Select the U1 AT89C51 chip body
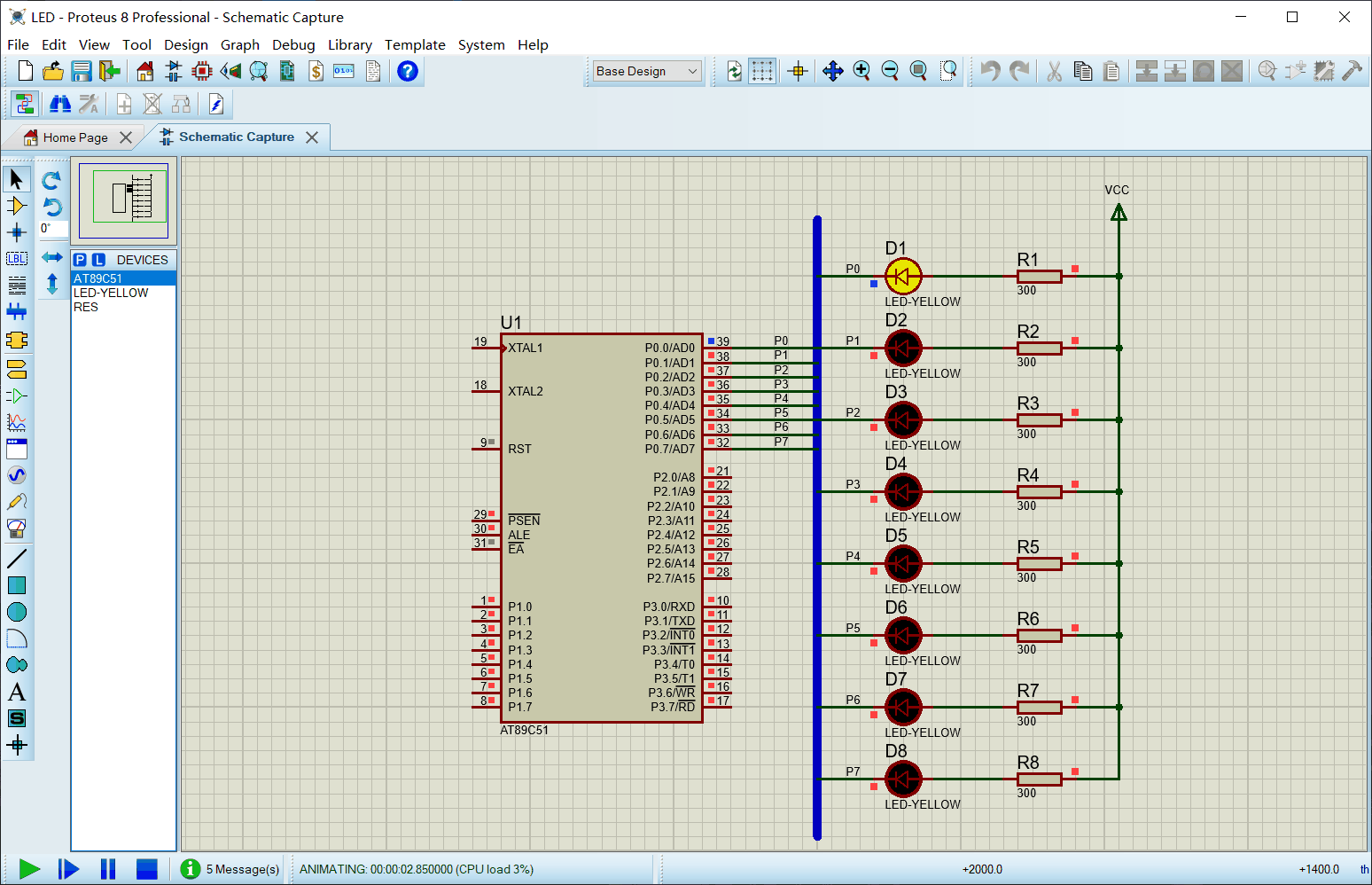 602,528
